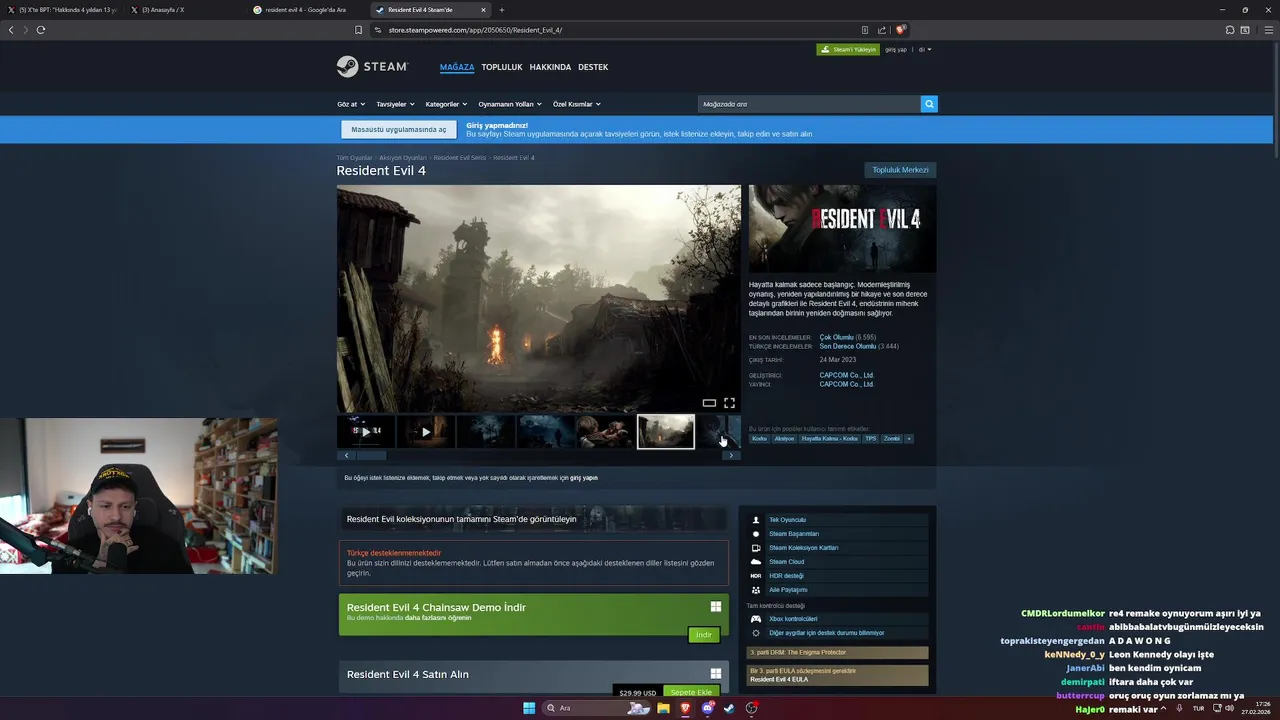Screen dimensions: 1280x720
Task: Click the Çok Olumlu reviews link
Action: pos(837,337)
